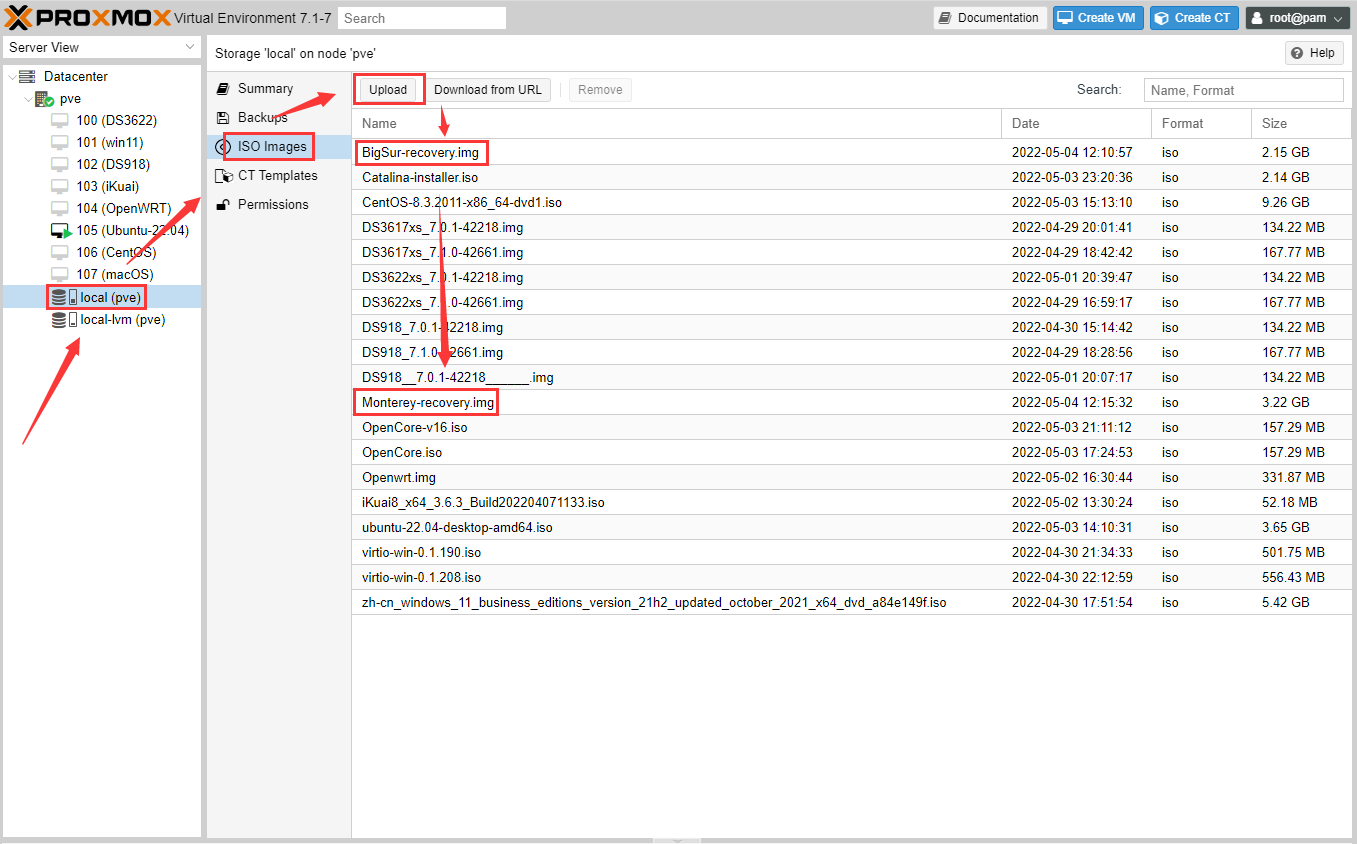The image size is (1357, 844).
Task: Click the Datacenter server icon
Action: (x=27, y=76)
